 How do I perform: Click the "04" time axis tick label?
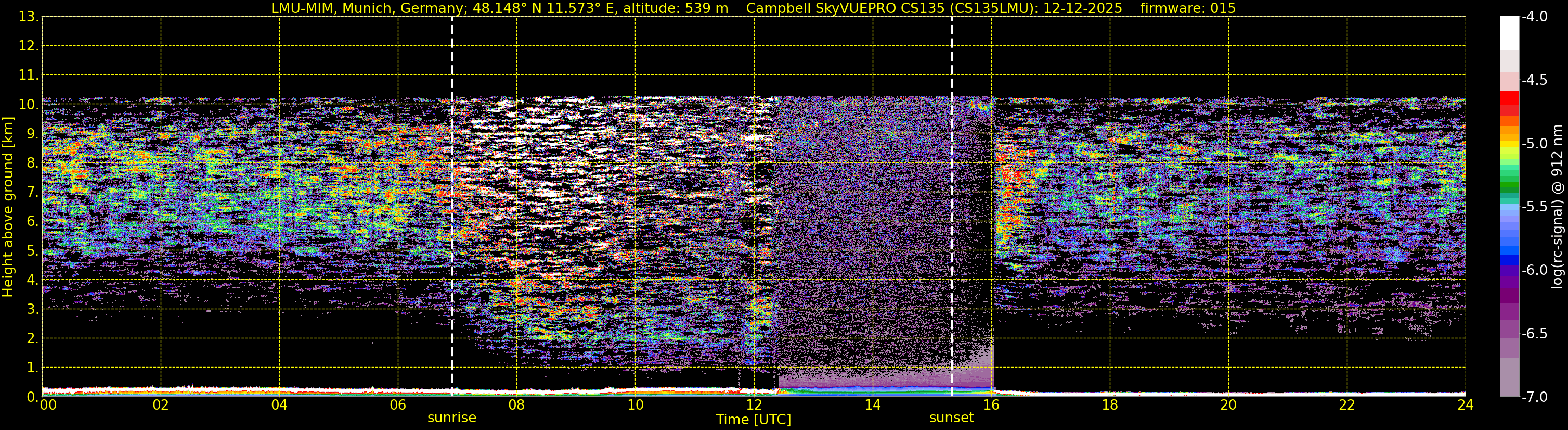[x=279, y=405]
